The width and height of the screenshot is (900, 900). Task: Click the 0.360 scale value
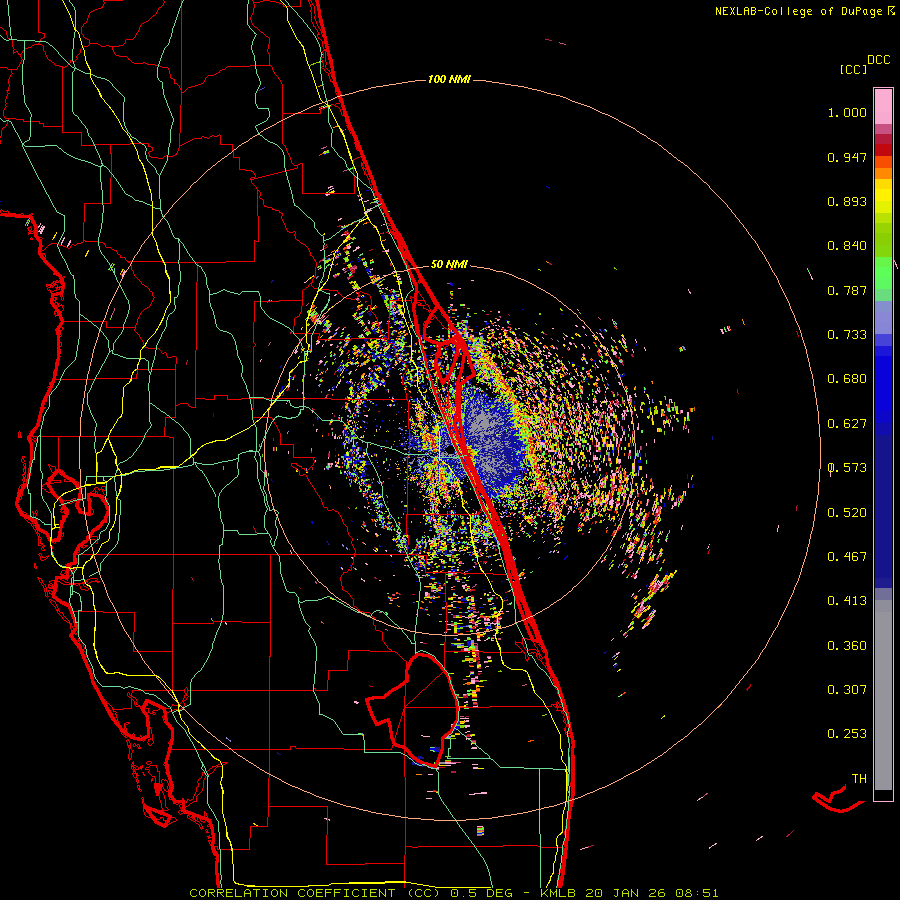pyautogui.click(x=847, y=646)
